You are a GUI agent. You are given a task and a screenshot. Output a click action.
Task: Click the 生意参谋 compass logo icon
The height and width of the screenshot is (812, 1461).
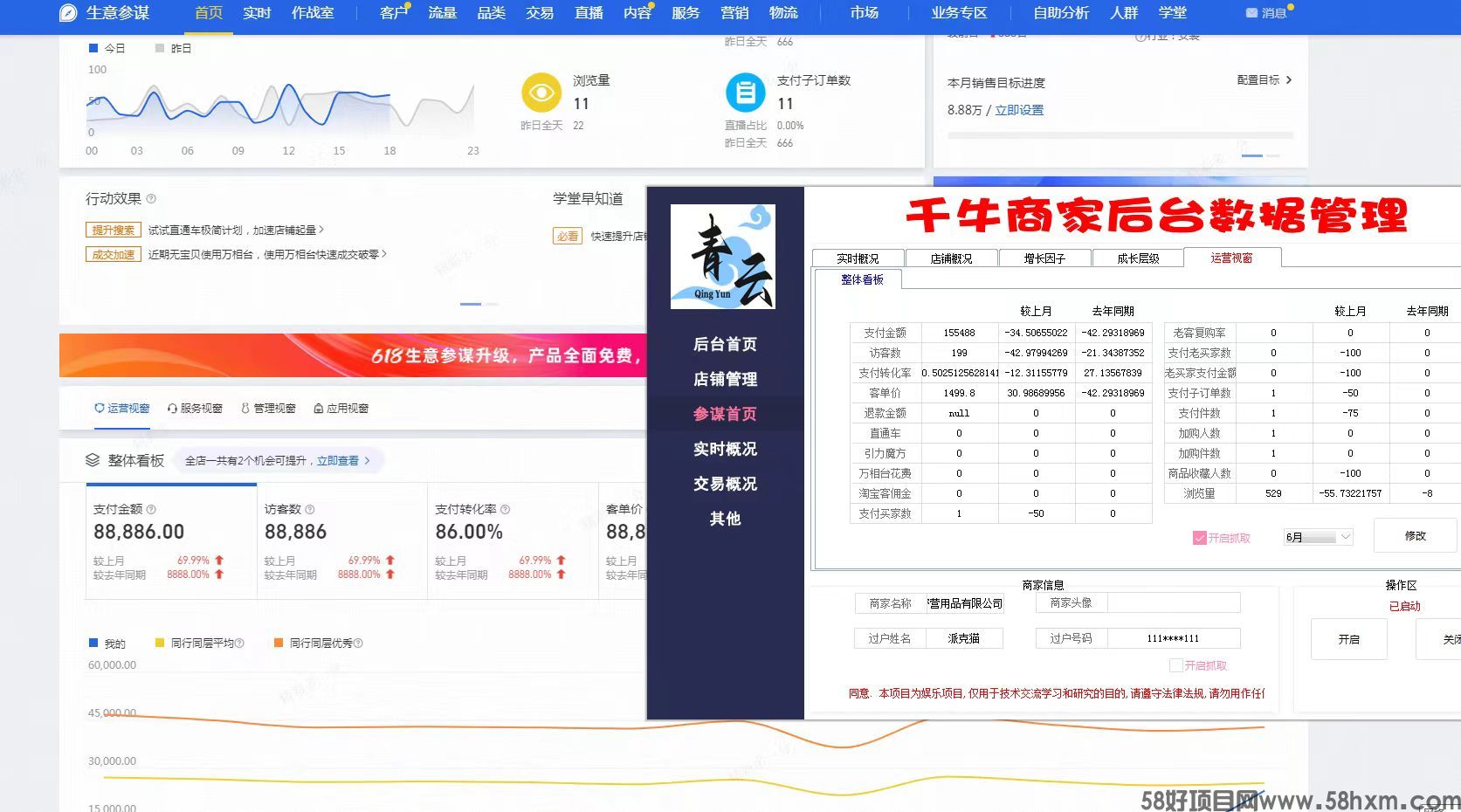pos(68,13)
